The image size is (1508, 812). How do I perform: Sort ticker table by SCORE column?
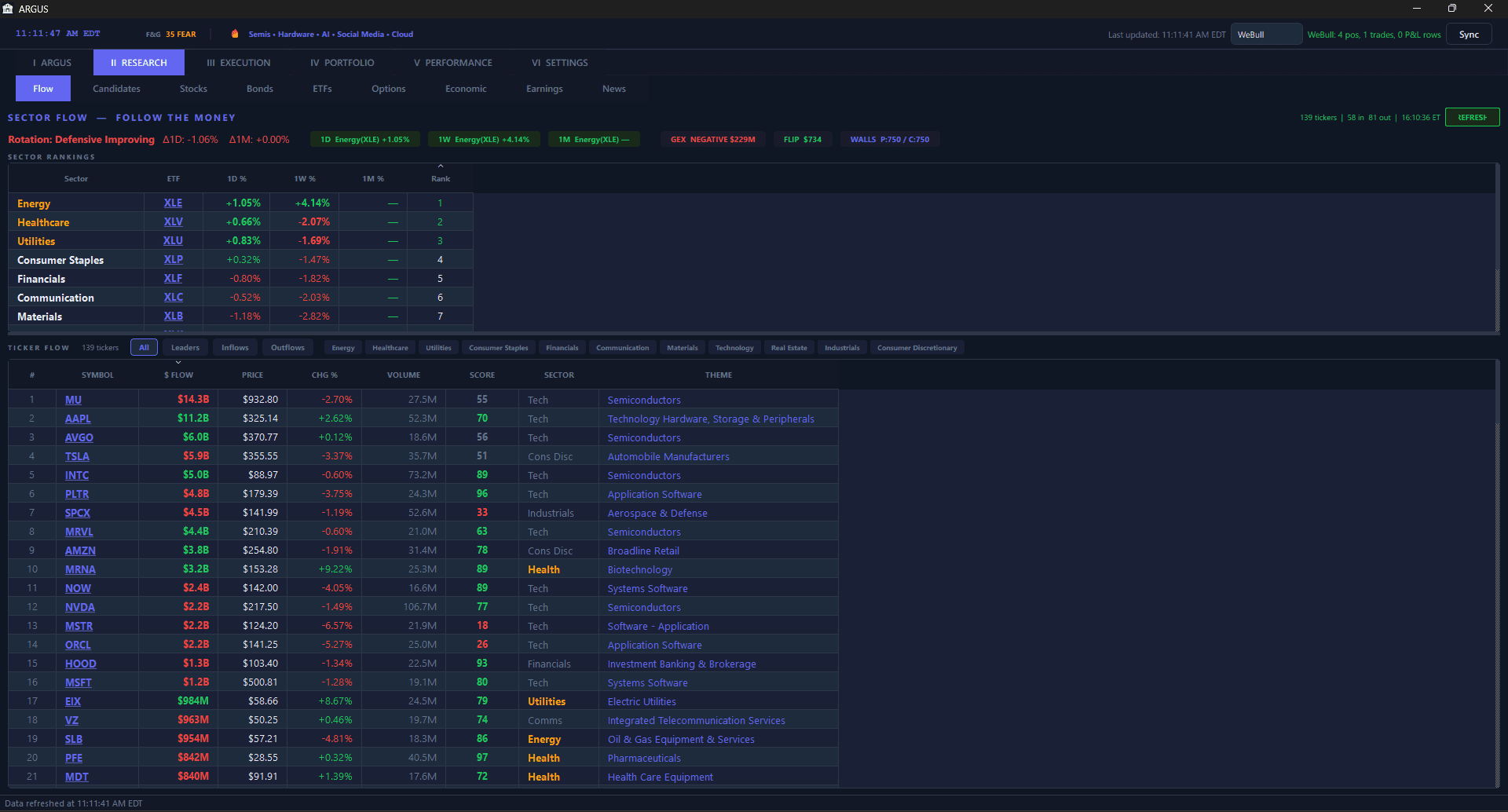tap(482, 375)
